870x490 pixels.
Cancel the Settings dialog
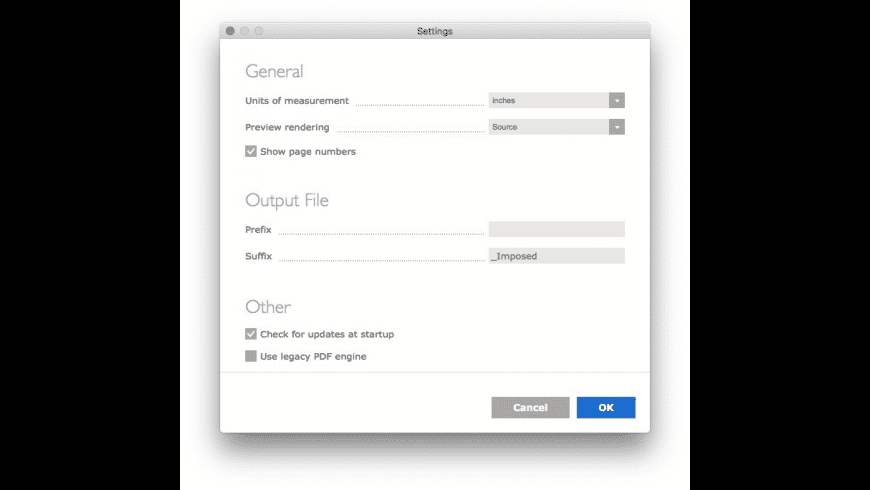tap(530, 407)
